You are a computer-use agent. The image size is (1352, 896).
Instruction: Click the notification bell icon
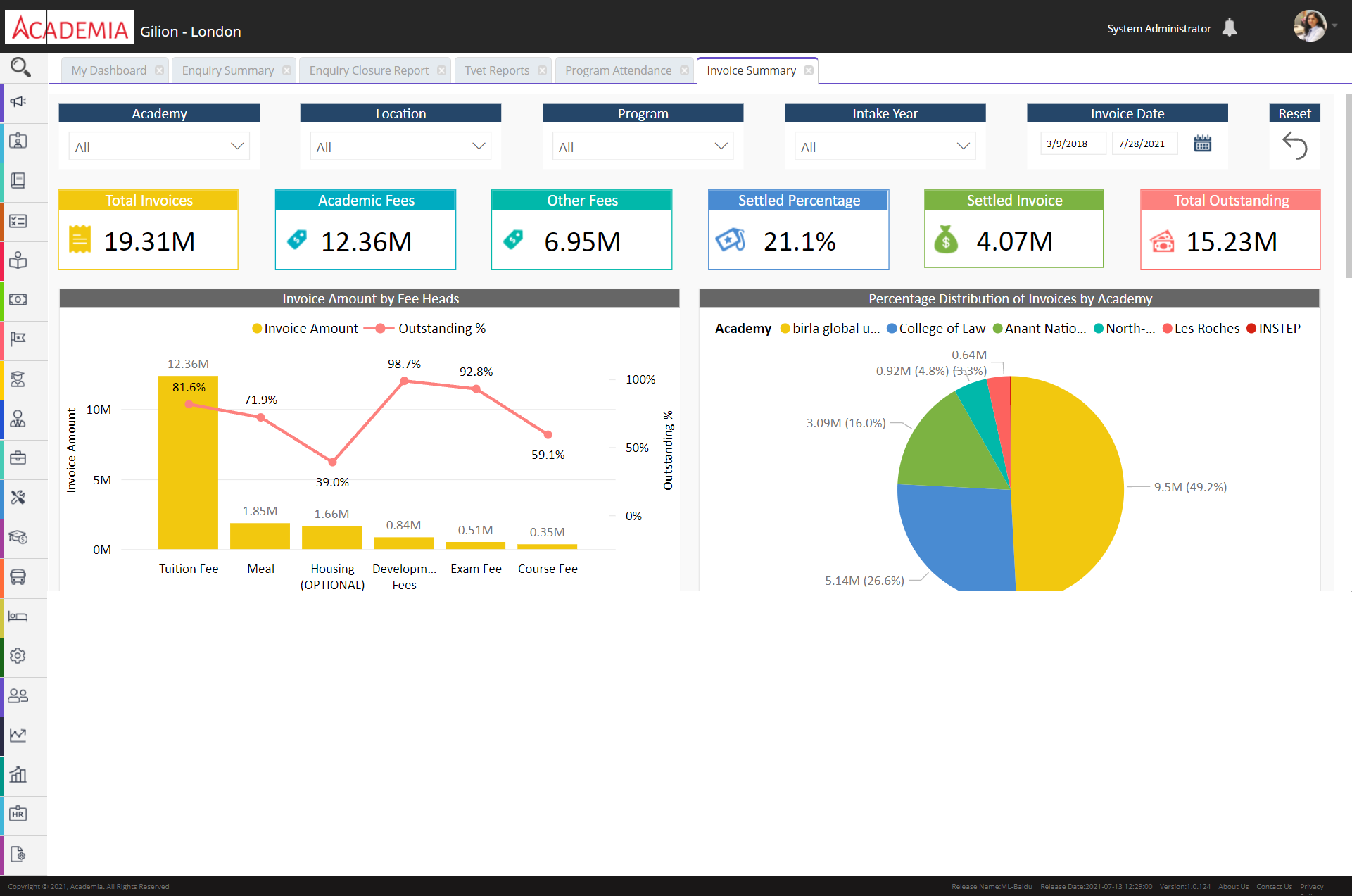(x=1229, y=27)
